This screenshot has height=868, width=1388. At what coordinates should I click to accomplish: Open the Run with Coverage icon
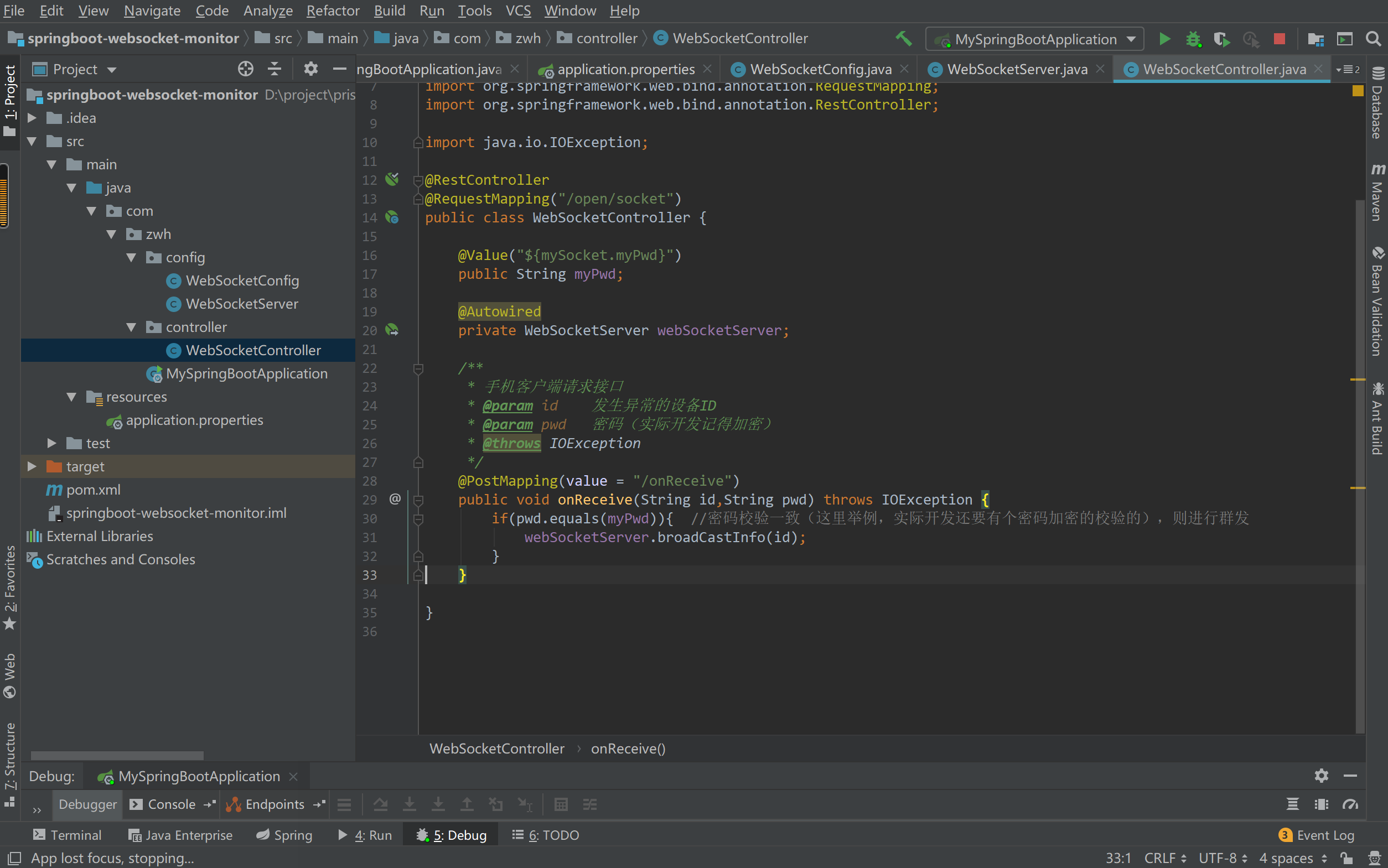1221,39
